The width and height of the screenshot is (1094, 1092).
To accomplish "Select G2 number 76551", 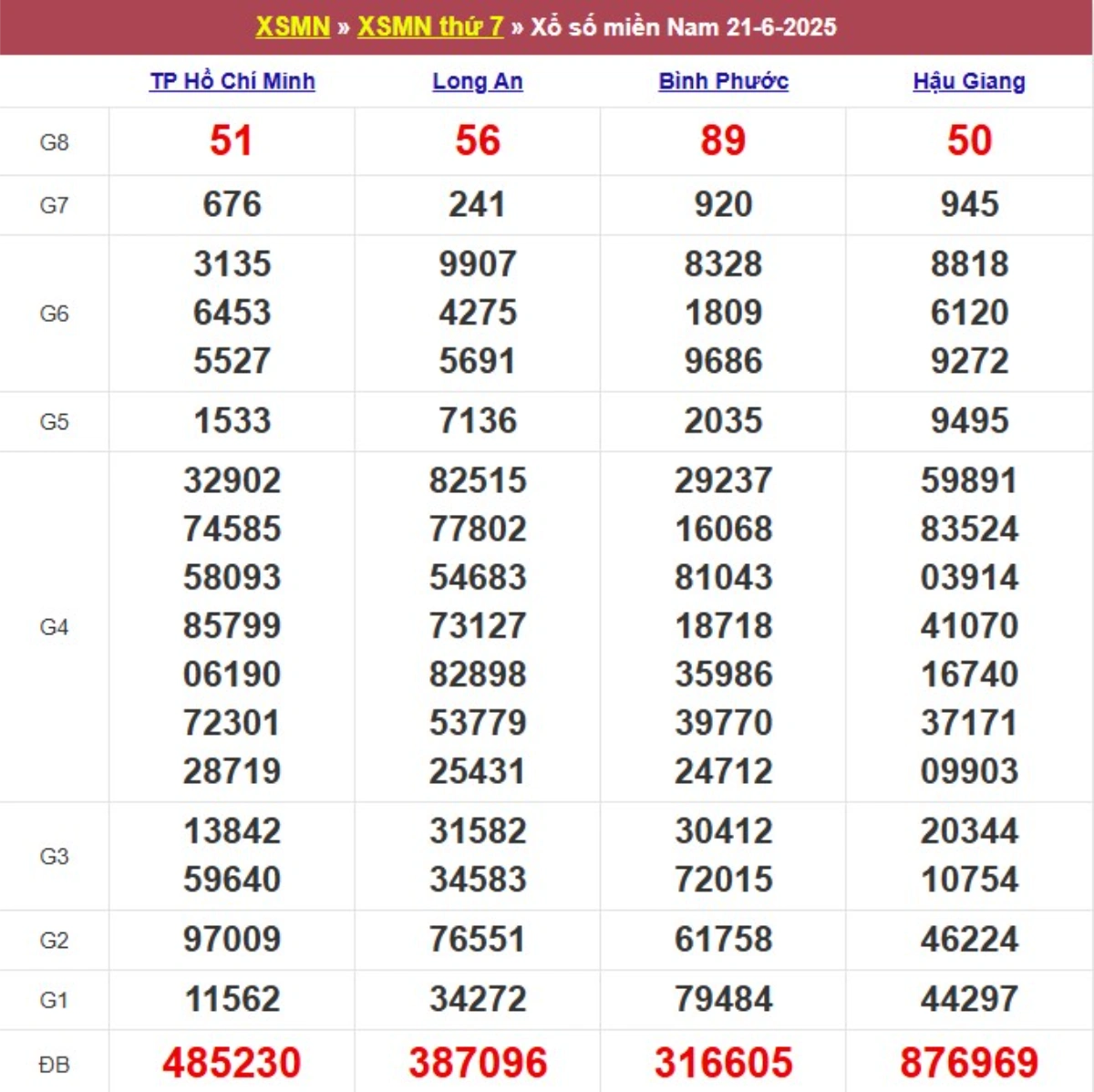I will point(478,940).
